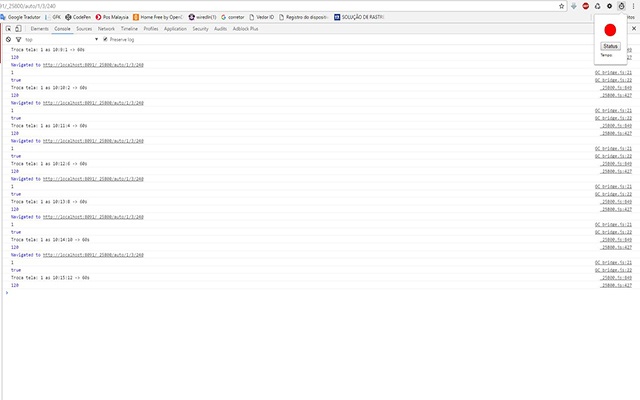The width and height of the screenshot is (640, 400).
Task: Click the recycle-arrows extension icon
Action: point(598,6)
